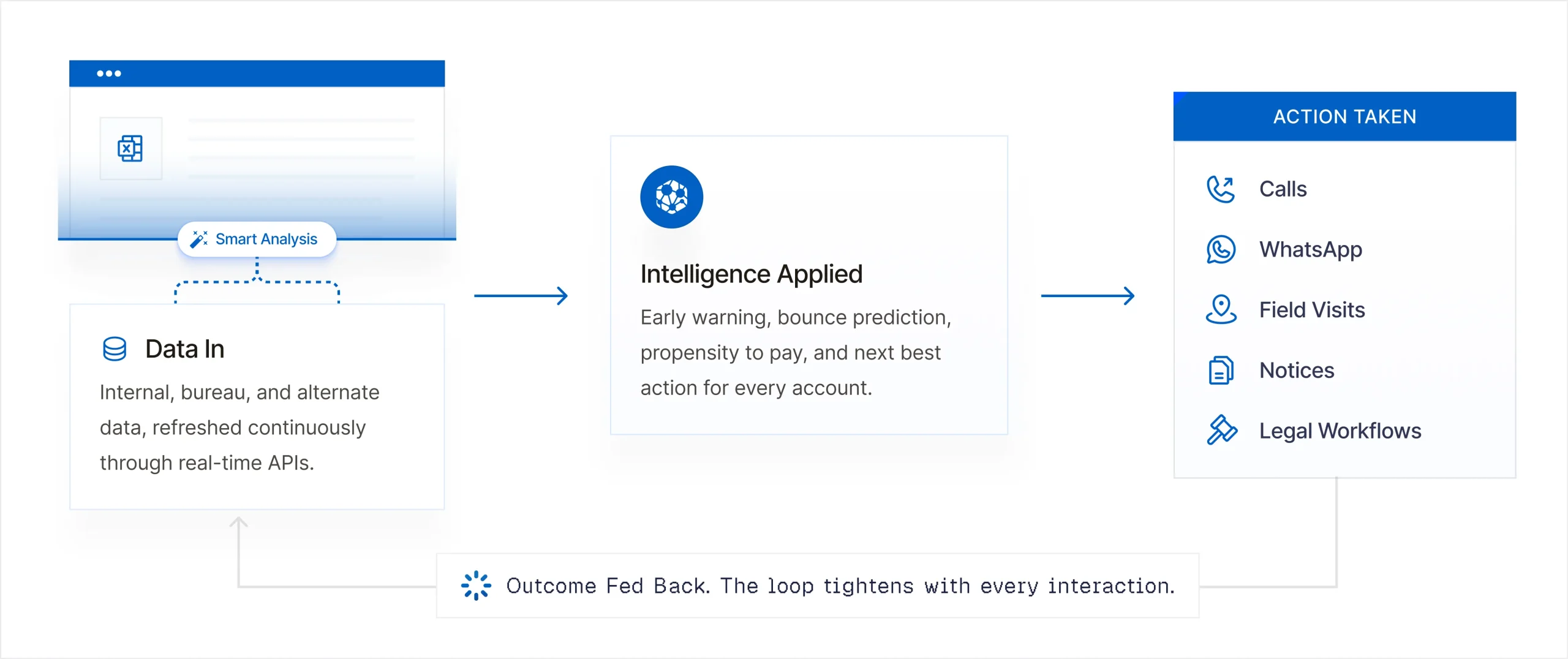The height and width of the screenshot is (659, 1568).
Task: Click the Smart Analysis pill button
Action: click(x=257, y=239)
